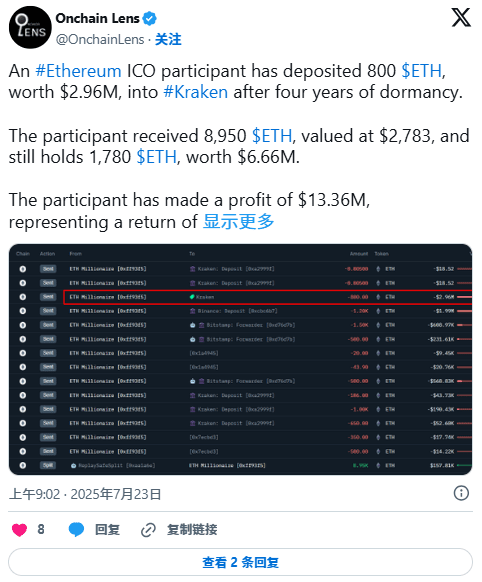Click the 复制链接 text label

[192, 530]
